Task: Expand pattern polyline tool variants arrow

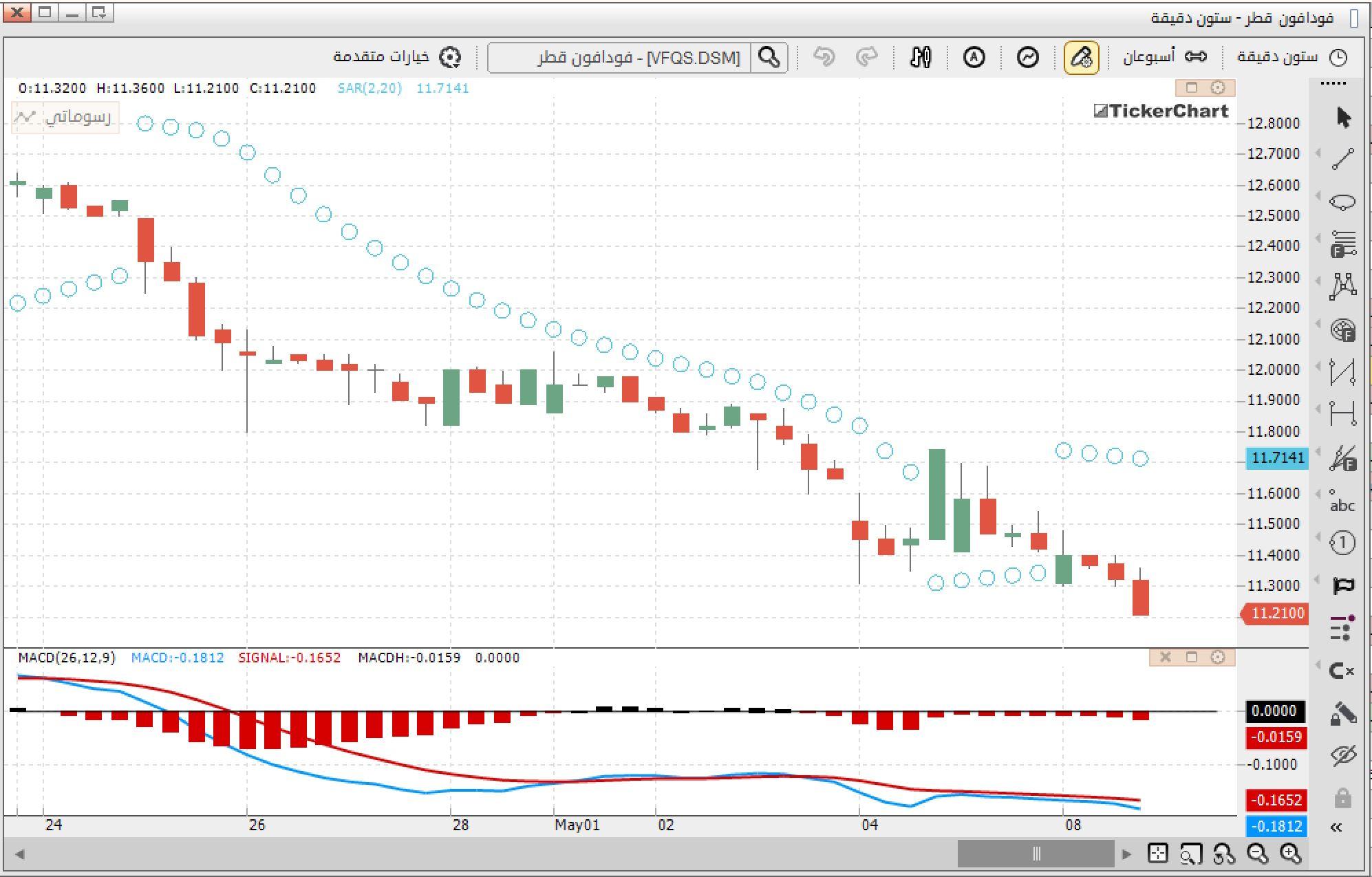Action: [1318, 281]
